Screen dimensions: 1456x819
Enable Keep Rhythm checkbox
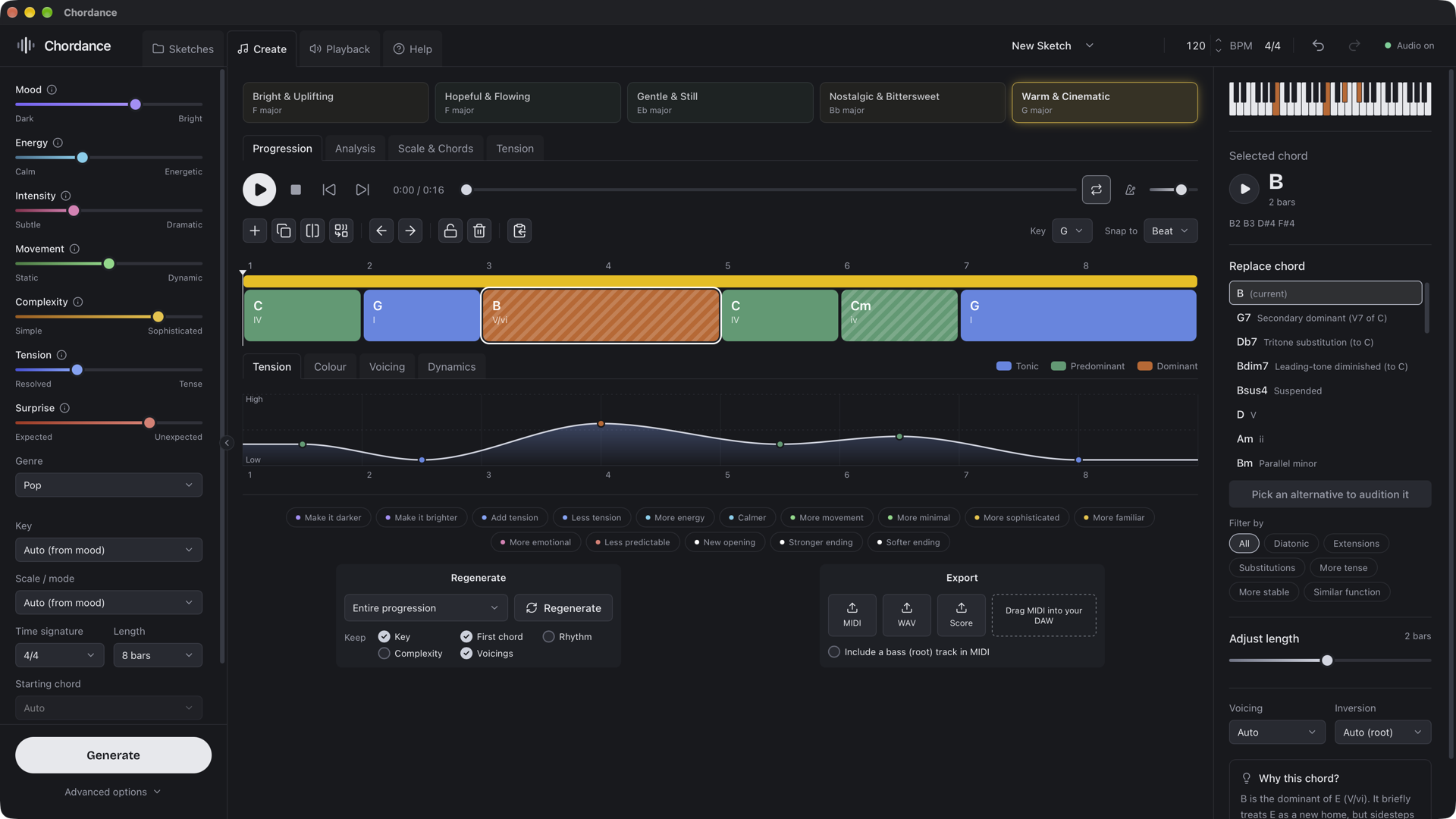548,637
